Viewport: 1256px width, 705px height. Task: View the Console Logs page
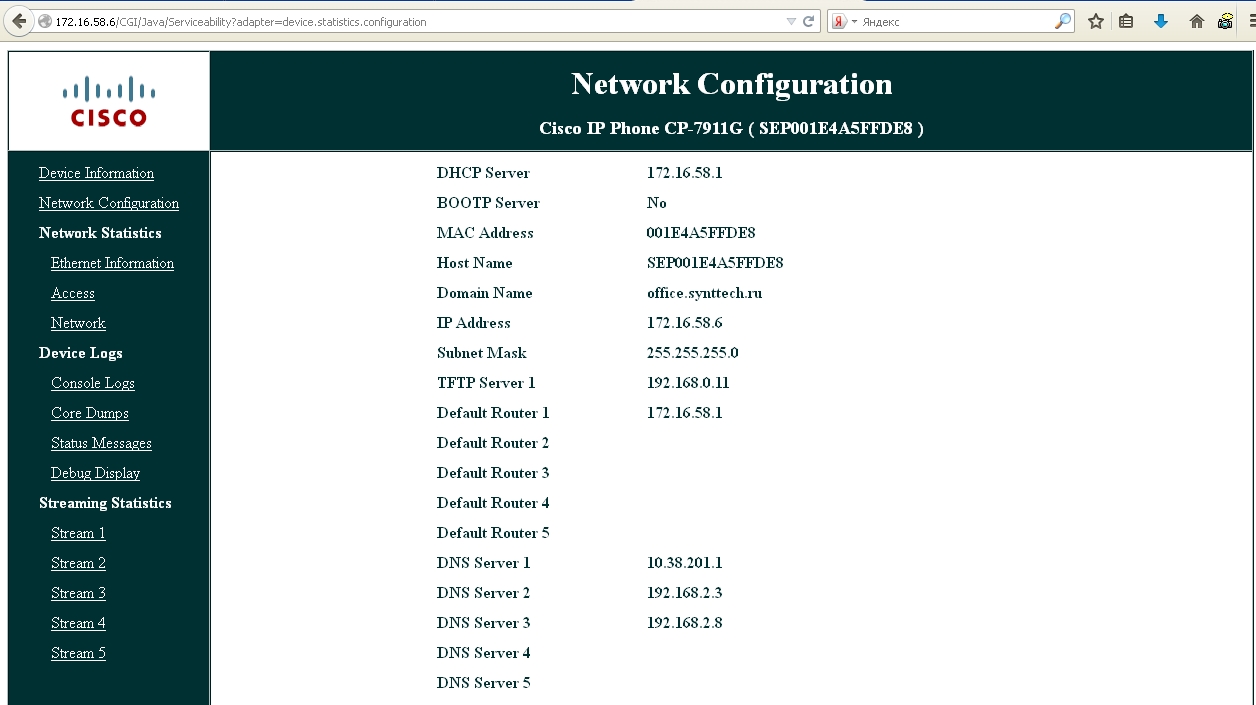93,383
